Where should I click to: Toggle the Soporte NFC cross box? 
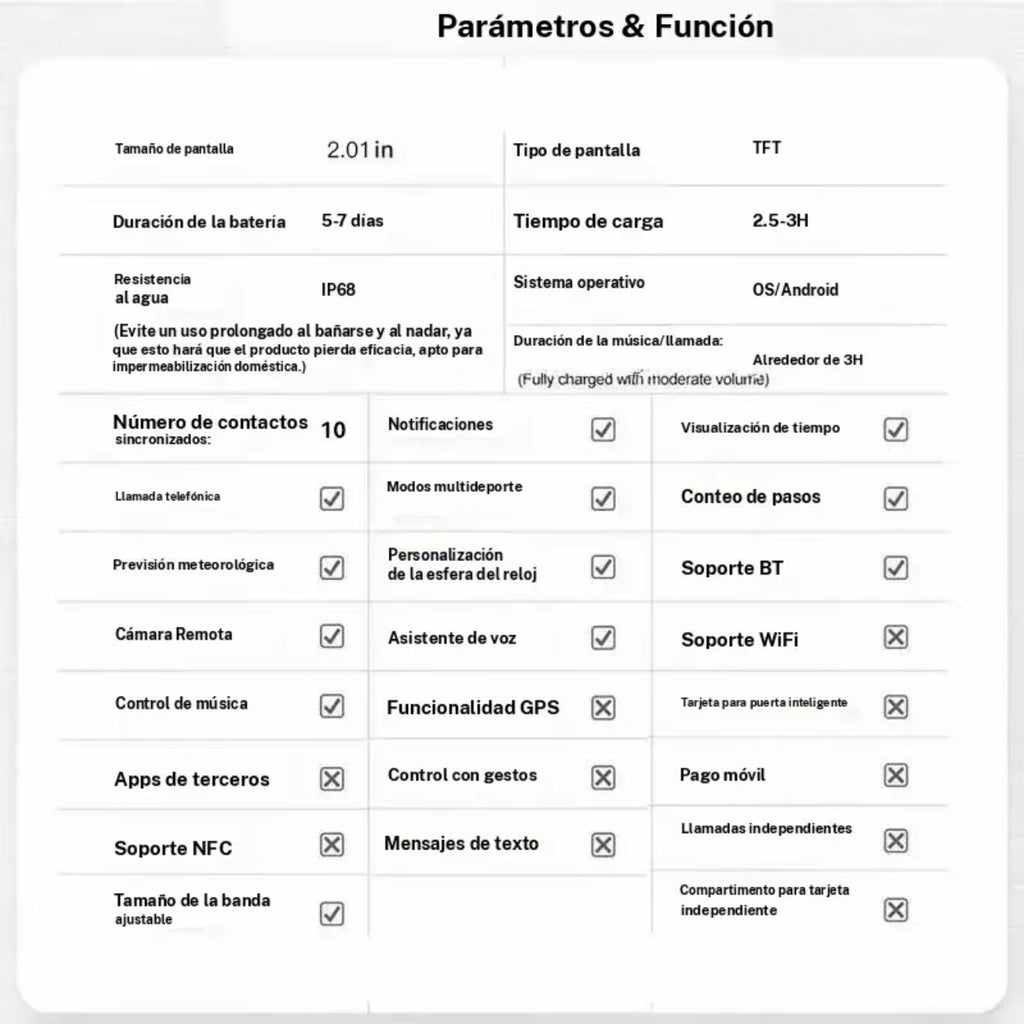pos(332,845)
